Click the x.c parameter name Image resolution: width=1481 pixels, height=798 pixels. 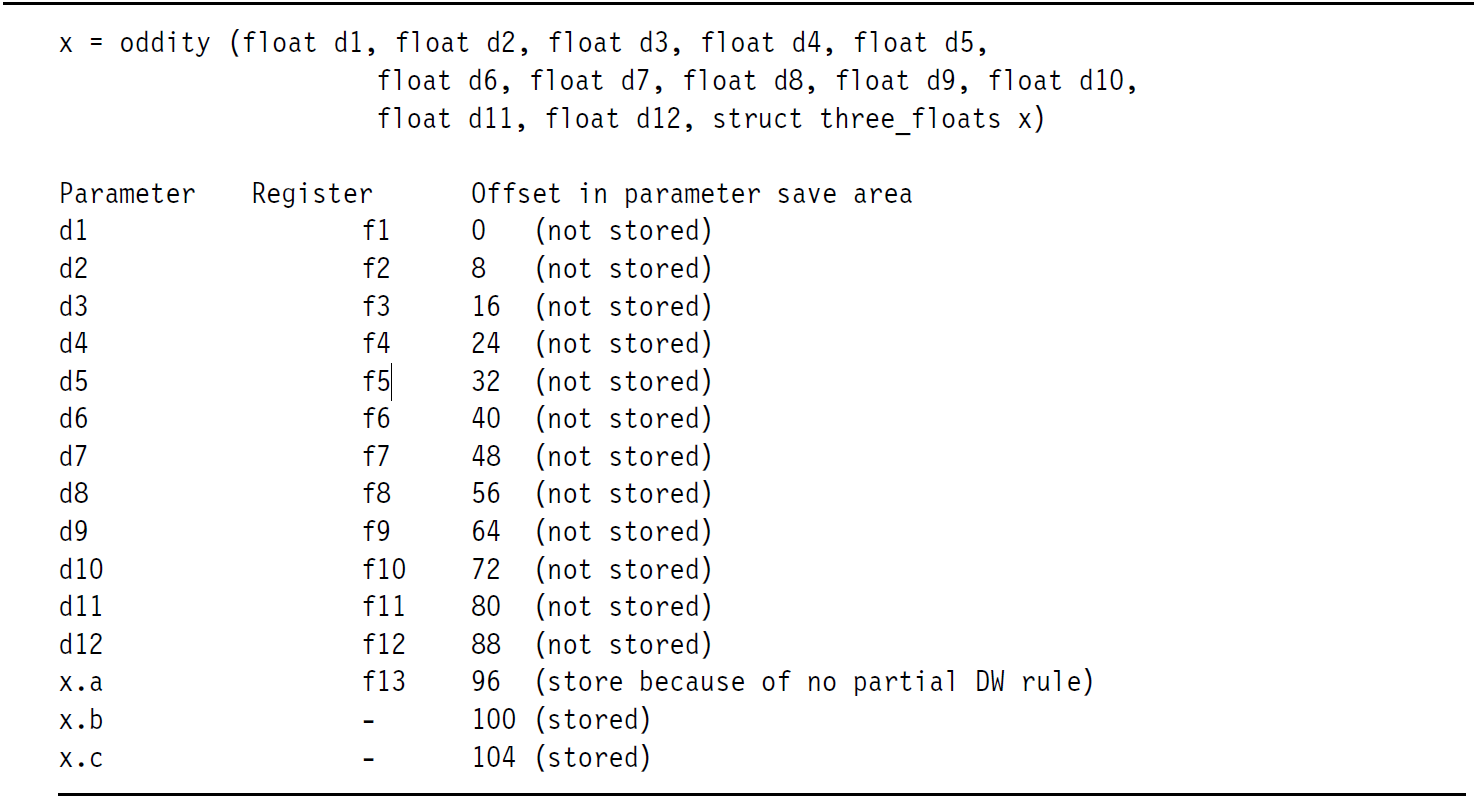81,758
